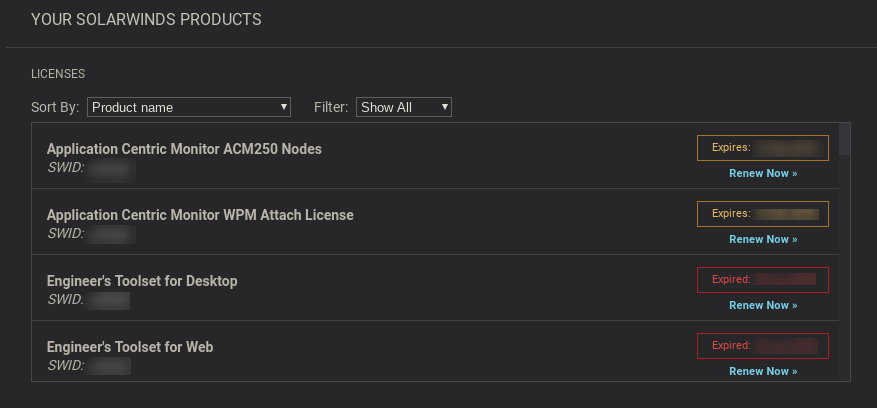
Task: Renew Engineer's Toolset for Desktop
Action: [763, 305]
